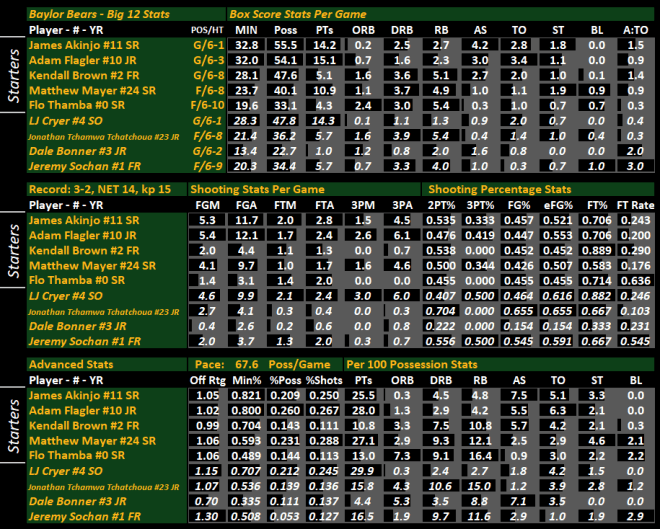Click Tchamwa Tchatchoua's per-100 DRB value 10.6

(441, 486)
